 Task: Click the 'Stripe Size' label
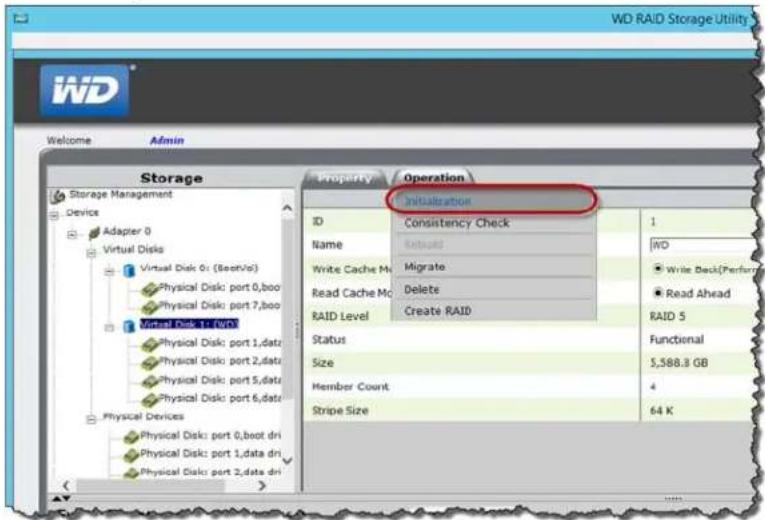click(x=340, y=411)
